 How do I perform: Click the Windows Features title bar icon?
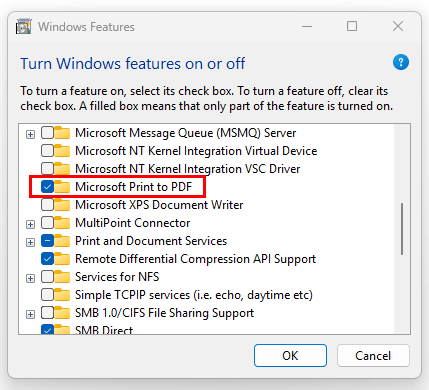[23, 27]
